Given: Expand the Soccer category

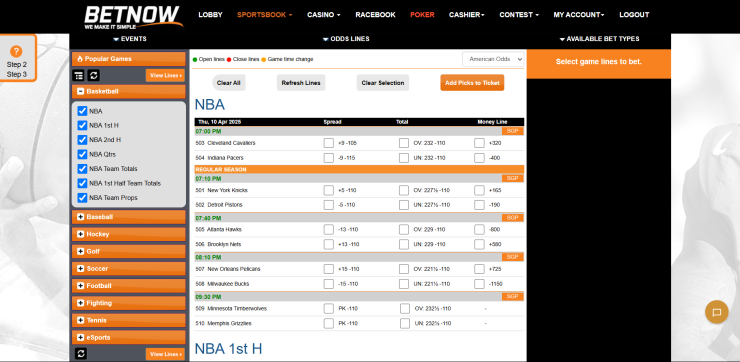Looking at the screenshot, I should click(x=129, y=269).
